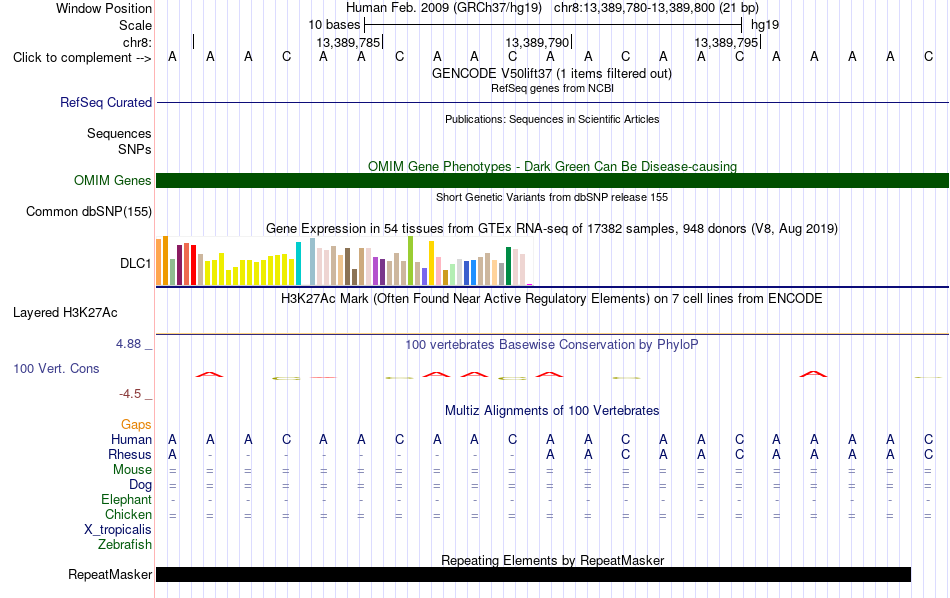
Task: Click the 4.88 PhyloP upper limit value
Action: [x=128, y=344]
